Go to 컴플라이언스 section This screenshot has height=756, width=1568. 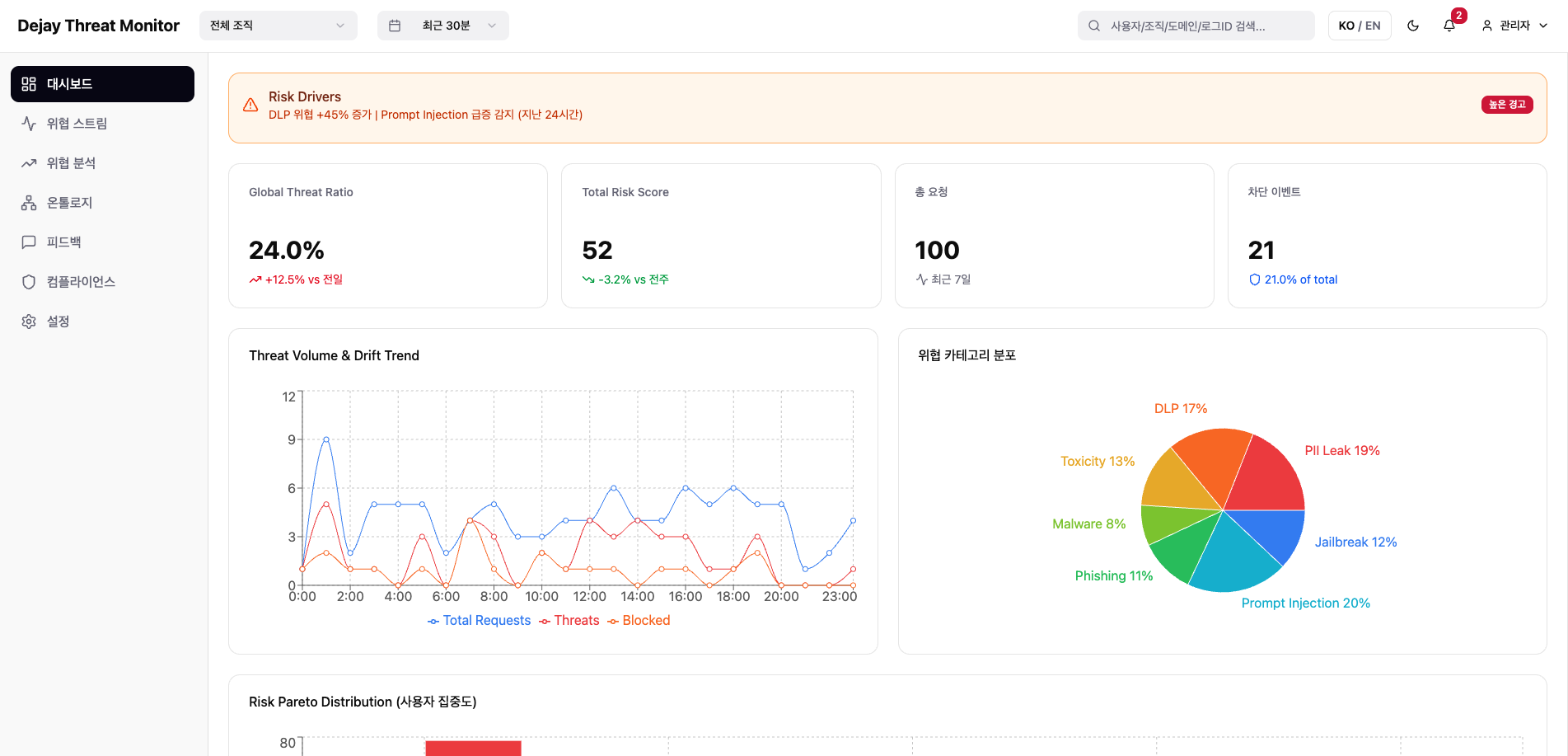point(102,282)
